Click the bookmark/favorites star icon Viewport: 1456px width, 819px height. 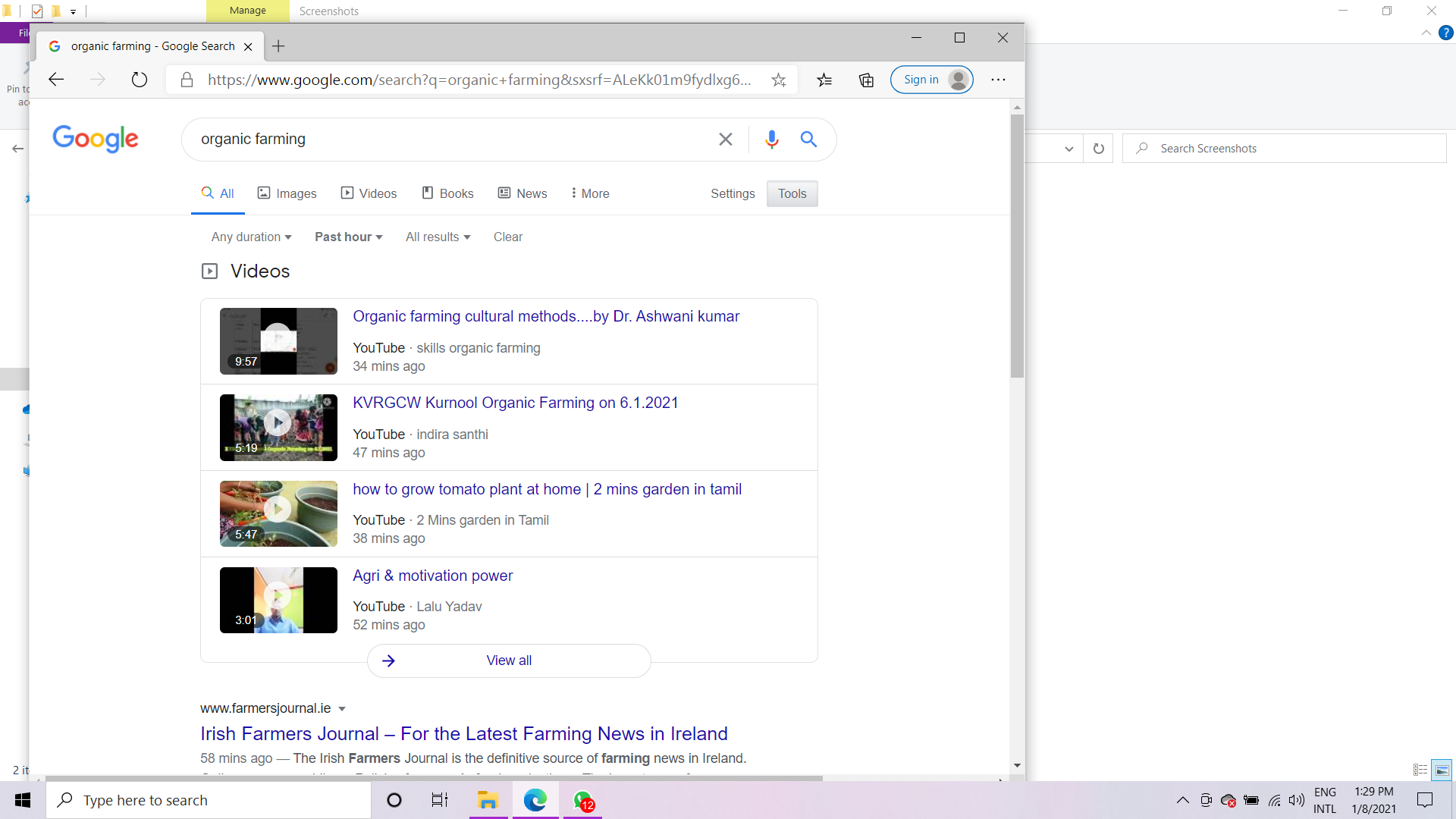[x=779, y=79]
